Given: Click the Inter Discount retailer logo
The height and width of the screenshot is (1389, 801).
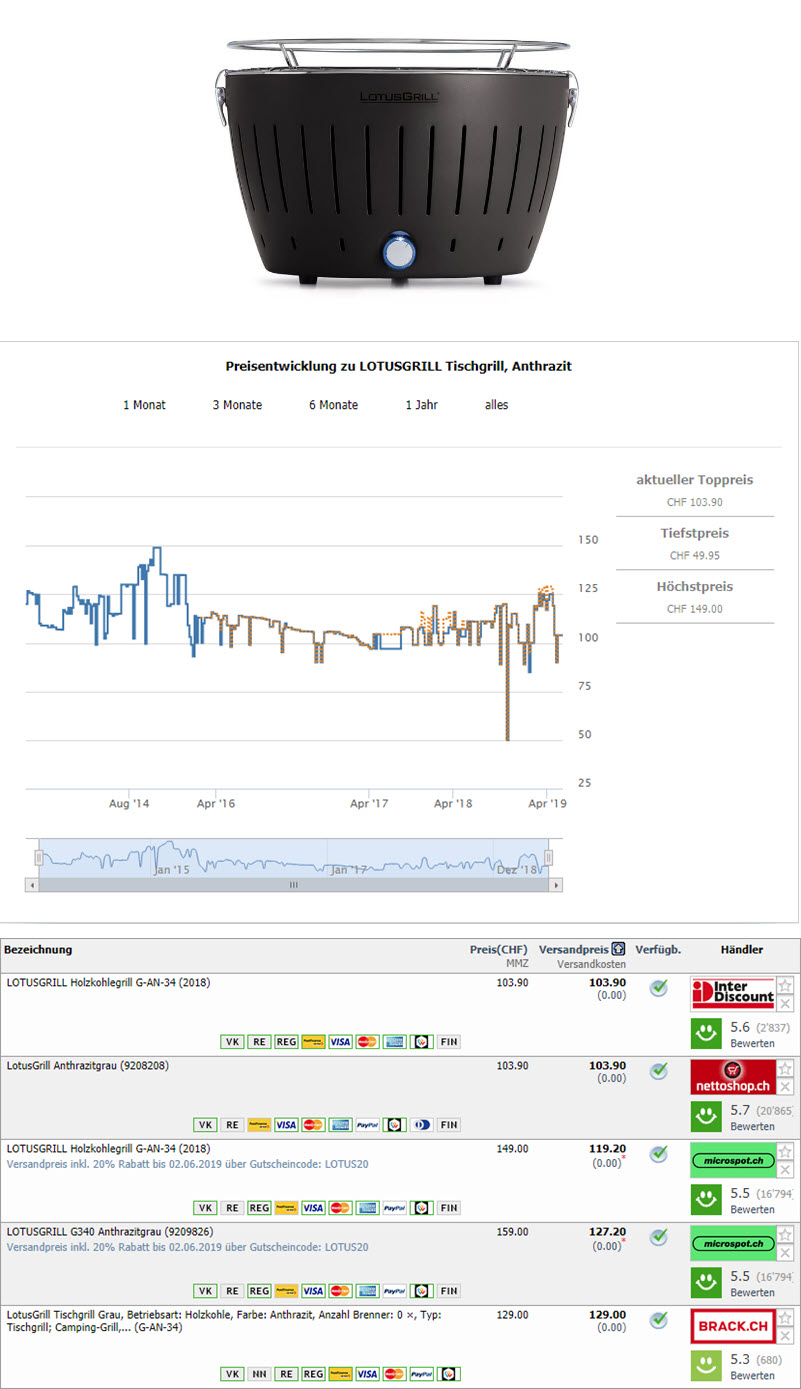Looking at the screenshot, I should (x=733, y=994).
